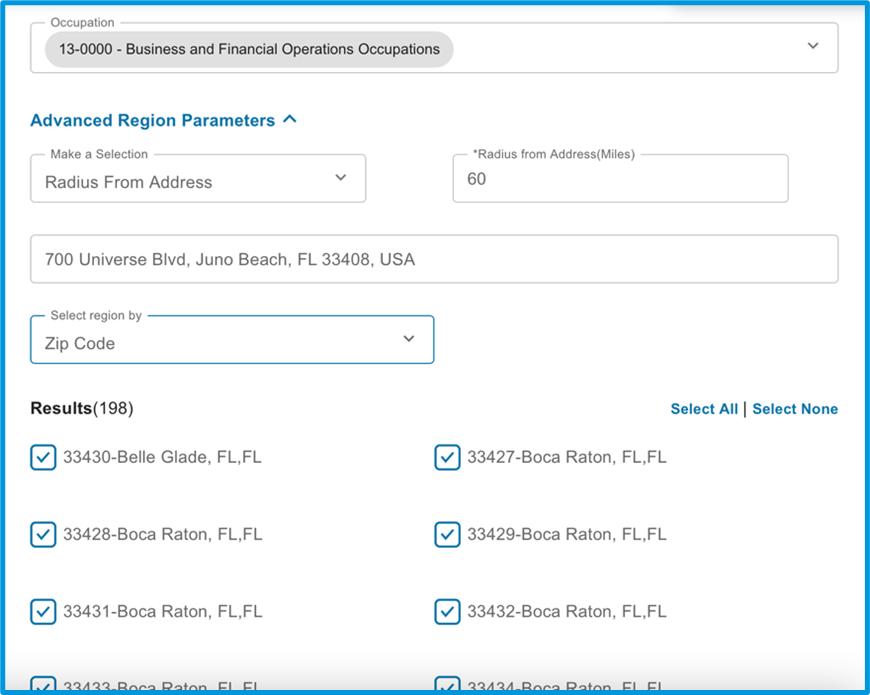Click the Business and Financial Operations Occupations chip
This screenshot has width=870, height=695.
point(249,49)
